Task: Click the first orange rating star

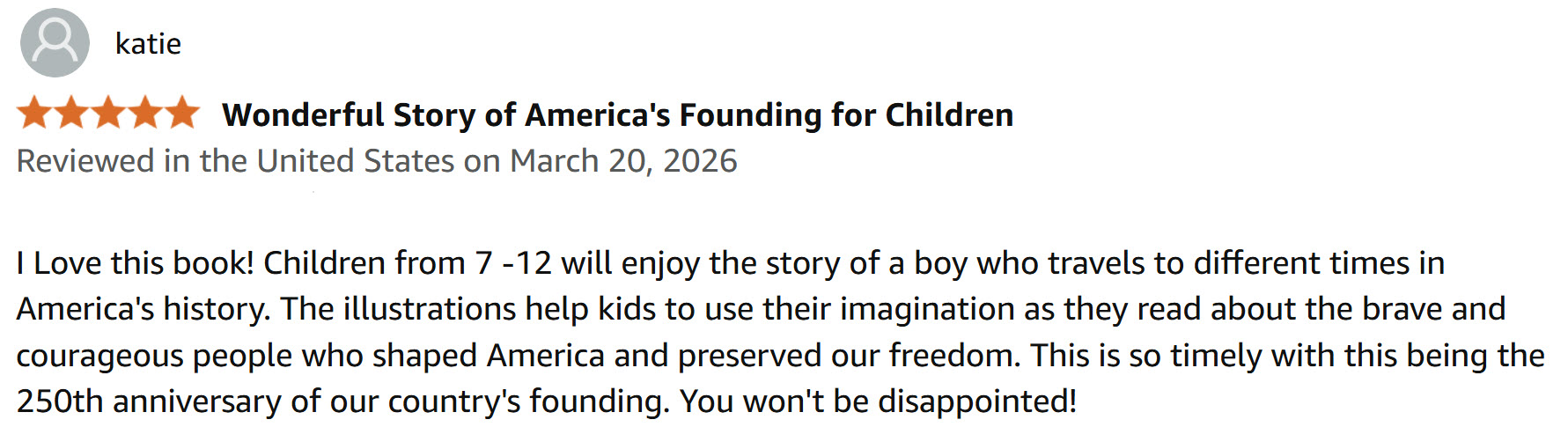Action: tap(34, 114)
